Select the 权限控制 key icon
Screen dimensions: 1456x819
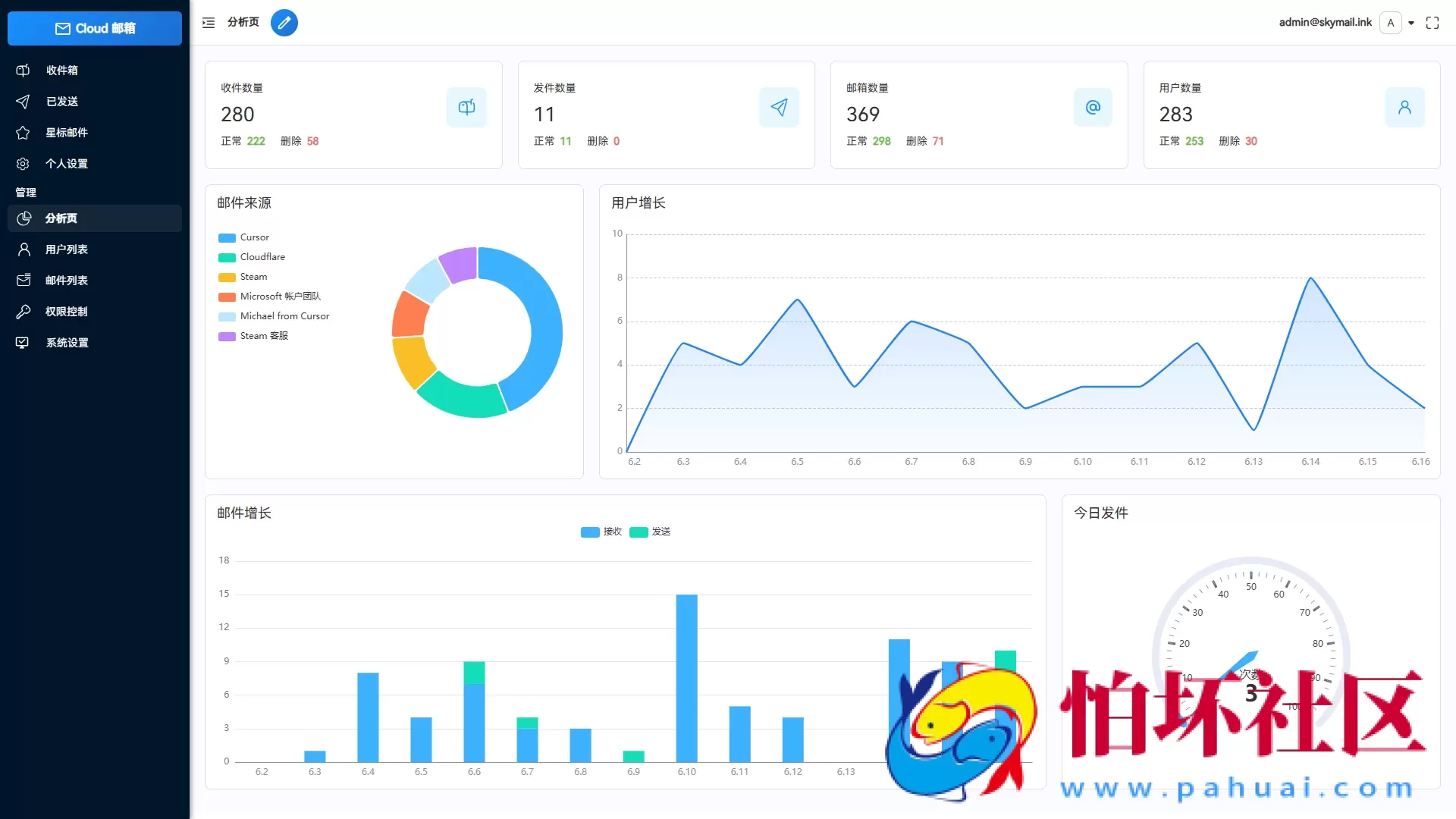23,312
